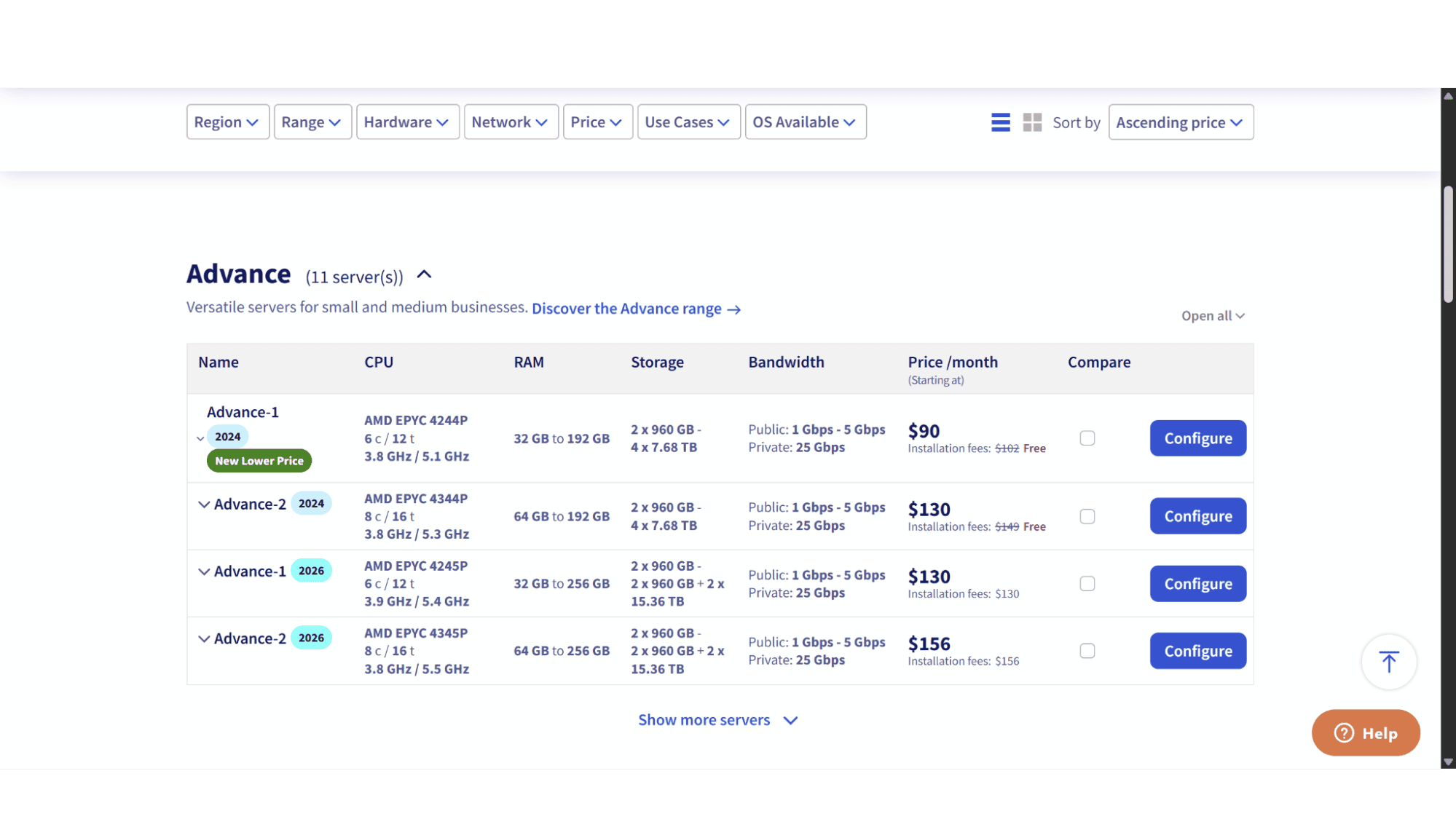This screenshot has width=1456, height=819.
Task: Click Open all to expand rows
Action: 1213,316
